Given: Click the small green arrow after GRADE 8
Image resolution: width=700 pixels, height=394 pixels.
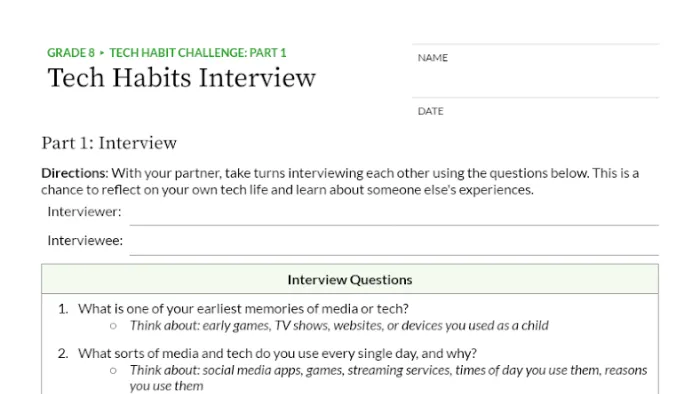Looking at the screenshot, I should pos(102,53).
